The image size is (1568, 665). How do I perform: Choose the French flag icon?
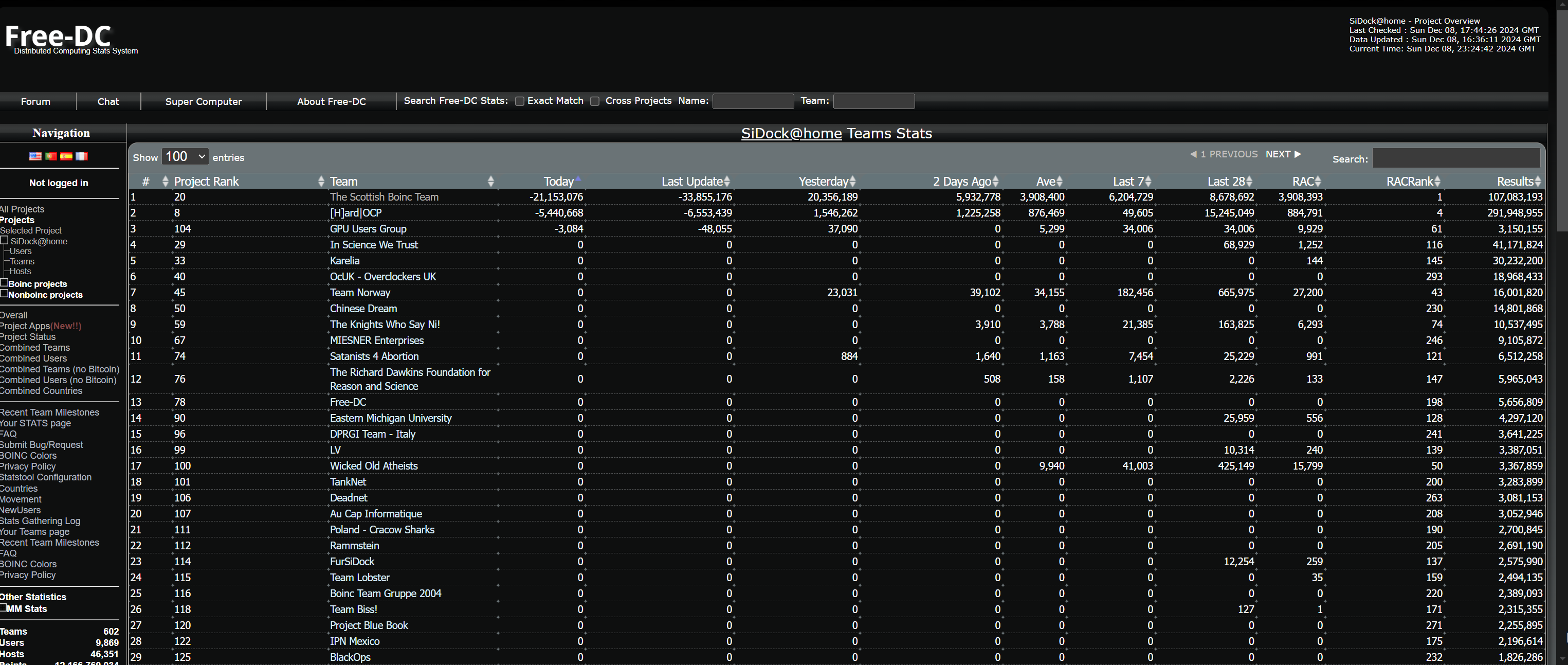(82, 156)
